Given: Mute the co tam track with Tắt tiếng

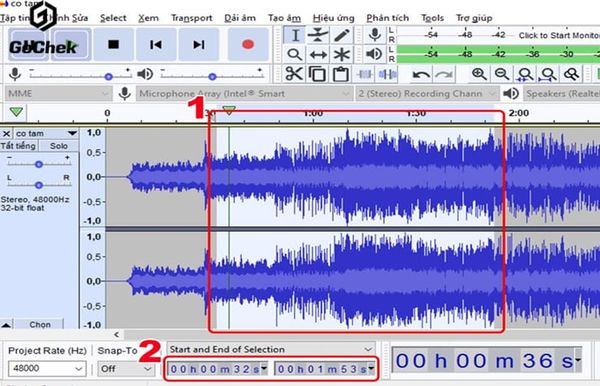Looking at the screenshot, I should (x=18, y=146).
